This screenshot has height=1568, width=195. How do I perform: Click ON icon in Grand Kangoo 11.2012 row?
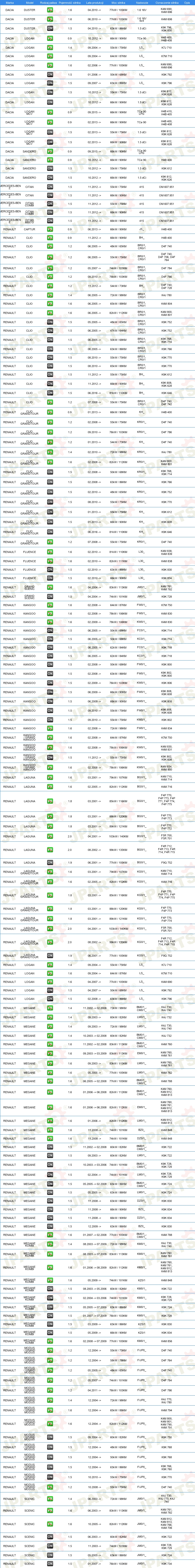(50, 758)
